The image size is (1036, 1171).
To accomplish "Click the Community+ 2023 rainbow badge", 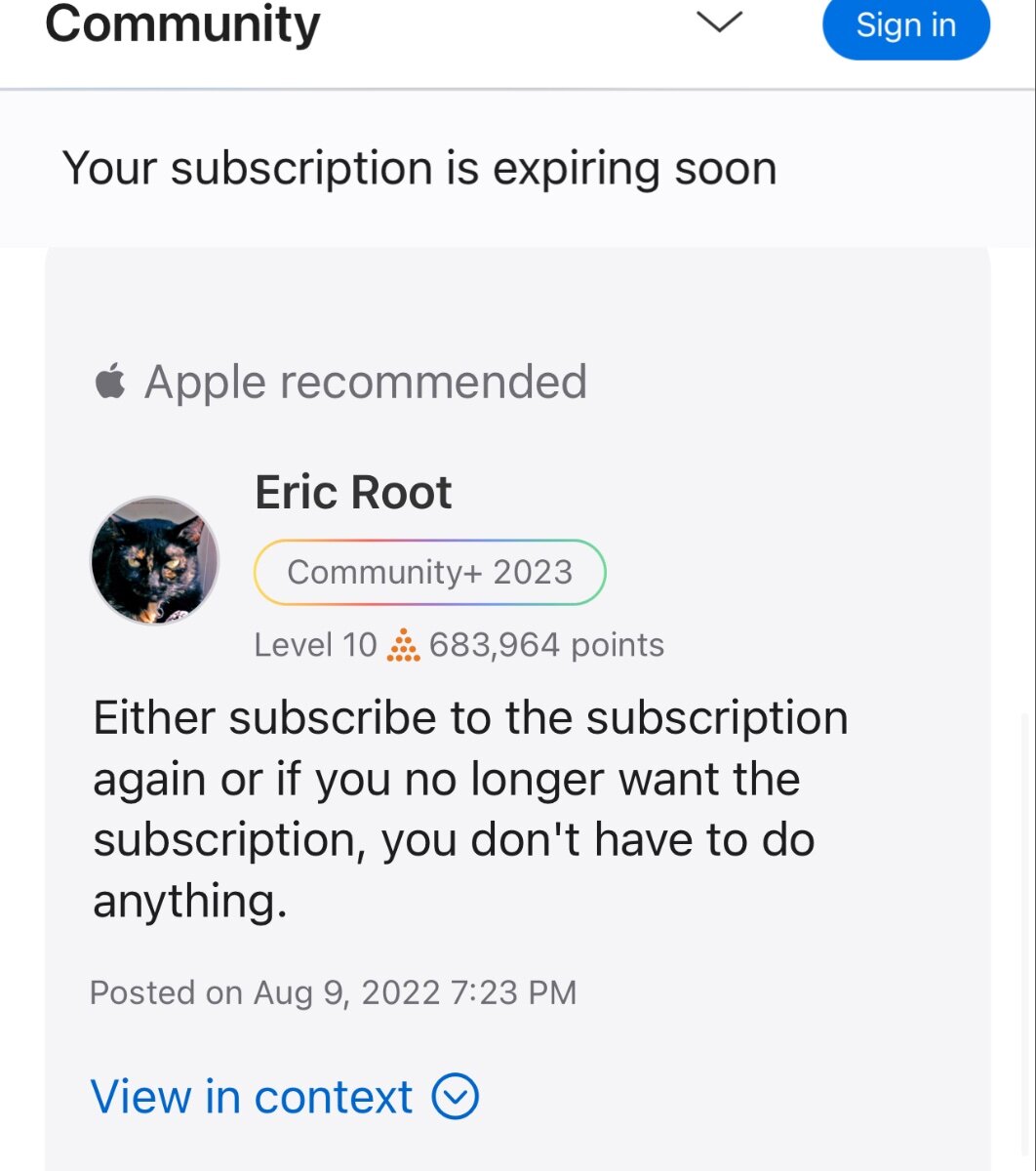I will (x=429, y=572).
